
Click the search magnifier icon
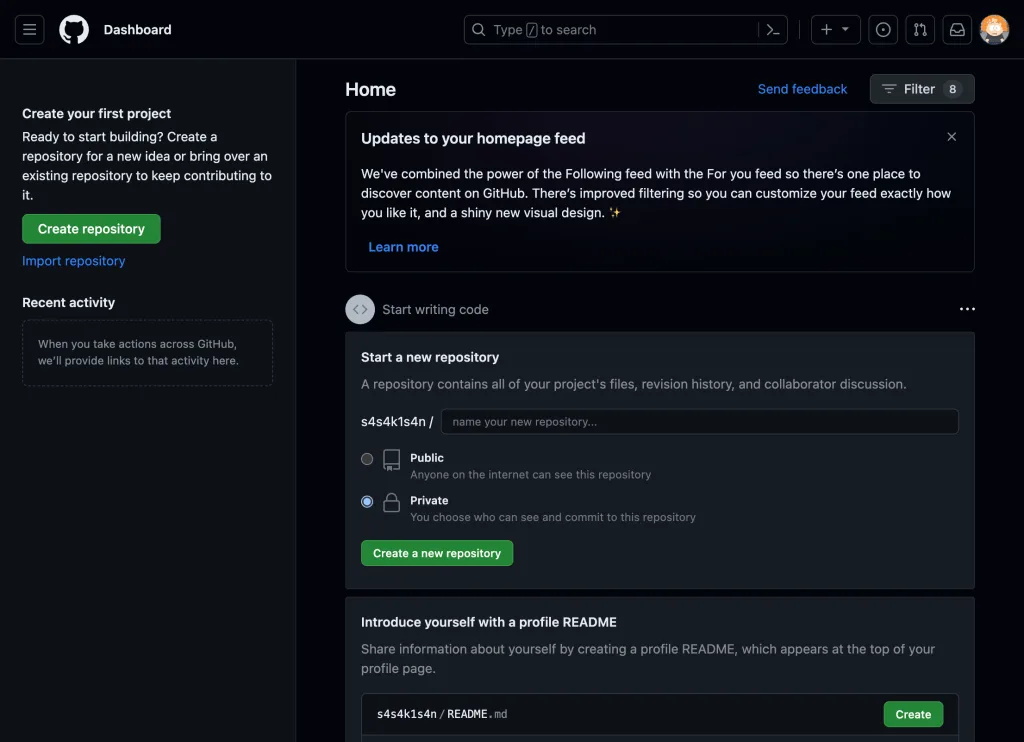479,30
